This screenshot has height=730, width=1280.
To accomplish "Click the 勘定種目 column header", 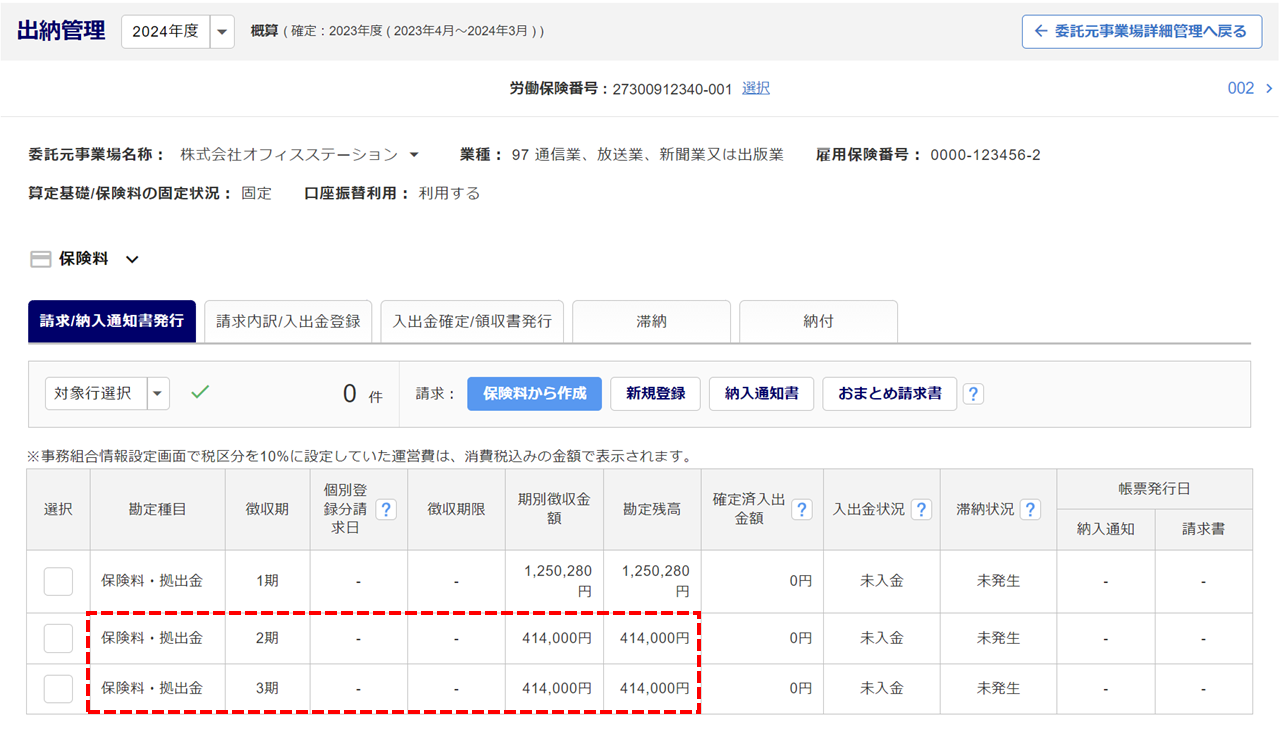I will click(157, 509).
